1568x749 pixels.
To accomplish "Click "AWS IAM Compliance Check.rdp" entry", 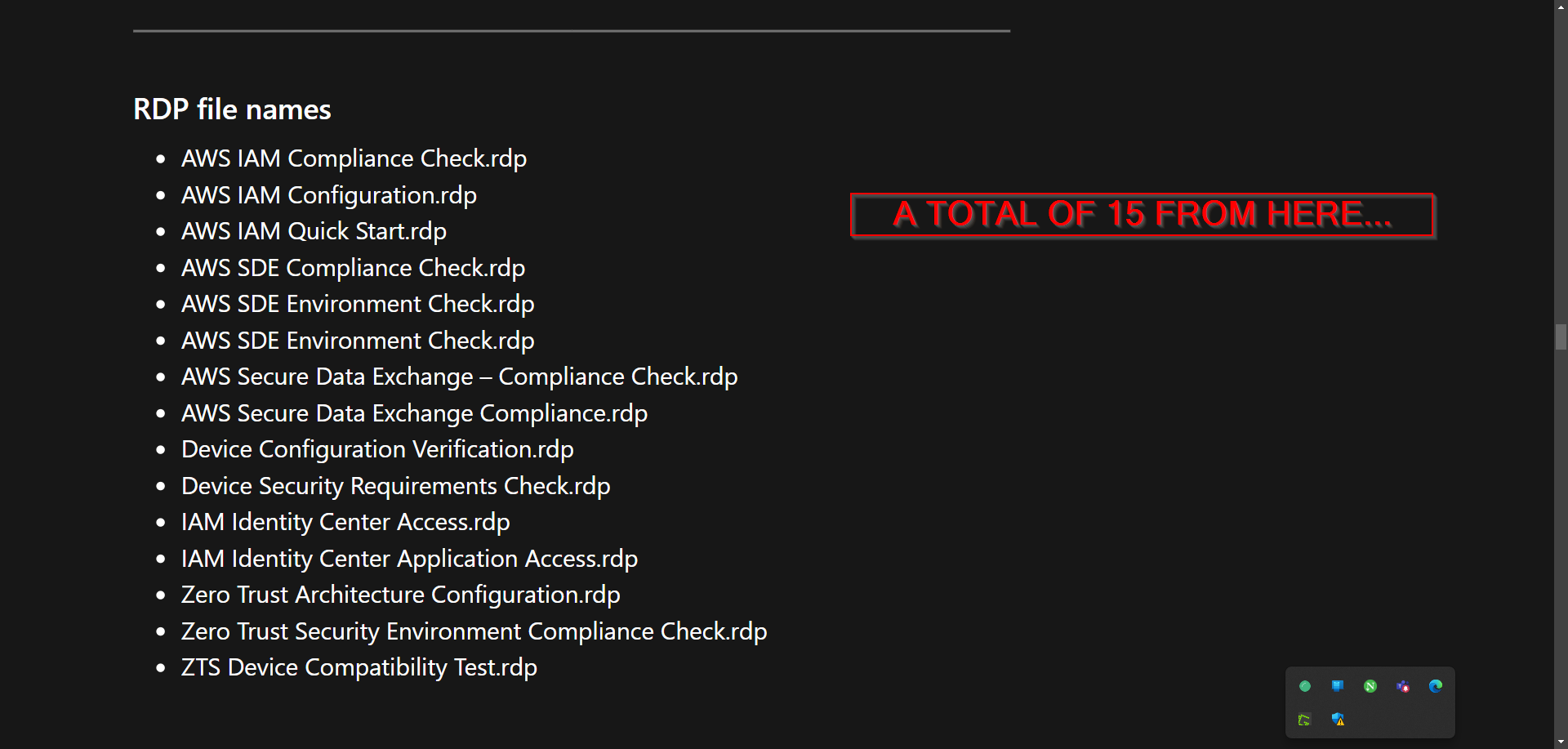I will tap(354, 158).
